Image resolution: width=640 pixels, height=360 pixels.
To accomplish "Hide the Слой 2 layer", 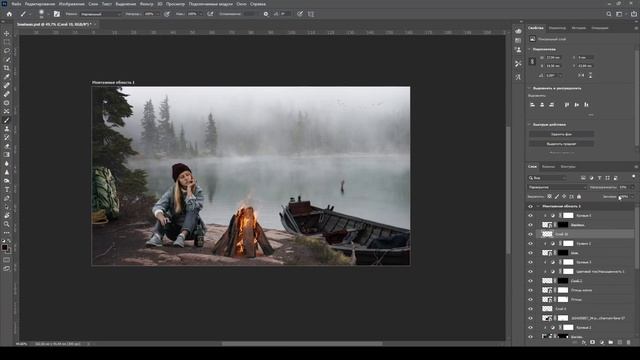I will [x=530, y=281].
